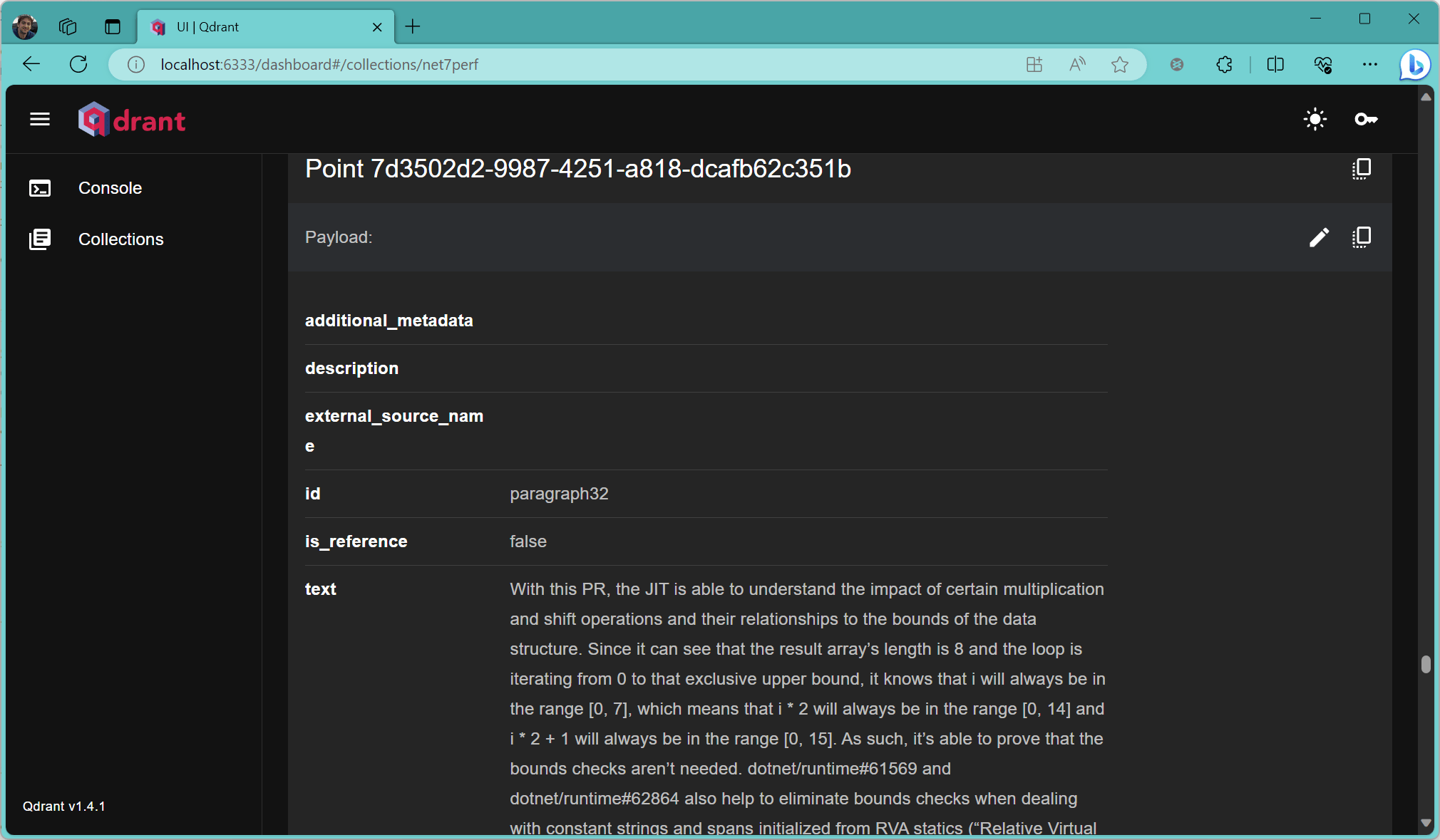
Task: Toggle the additional_metadata field expander
Action: point(389,320)
